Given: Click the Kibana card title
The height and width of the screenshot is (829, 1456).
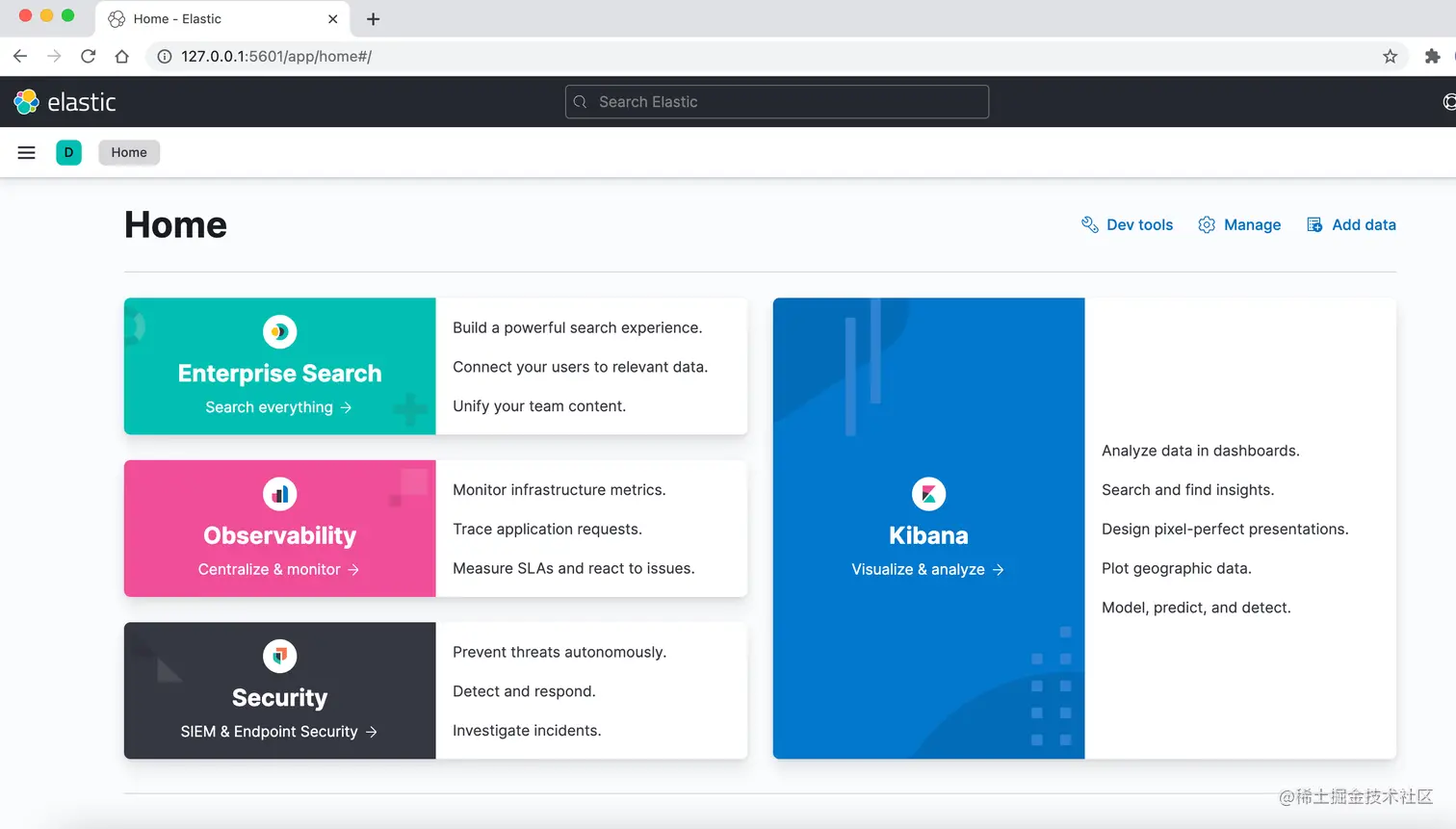Looking at the screenshot, I should coord(929,535).
